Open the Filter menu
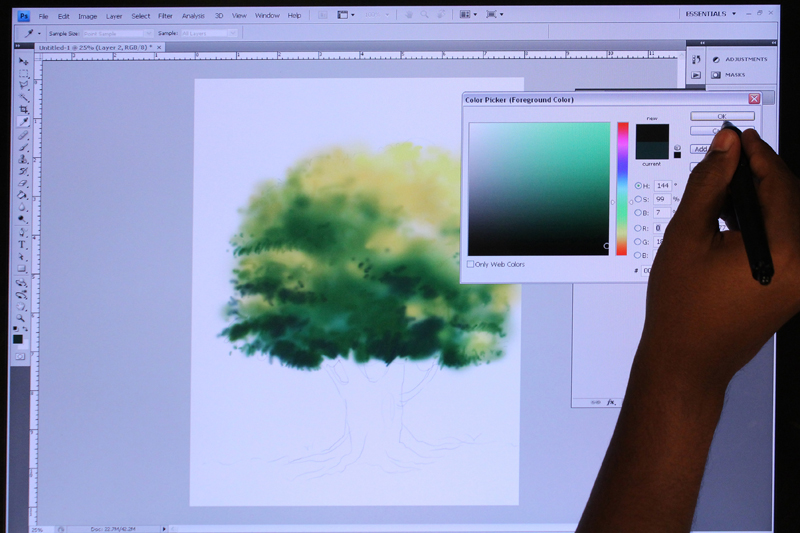The height and width of the screenshot is (533, 800). 165,16
